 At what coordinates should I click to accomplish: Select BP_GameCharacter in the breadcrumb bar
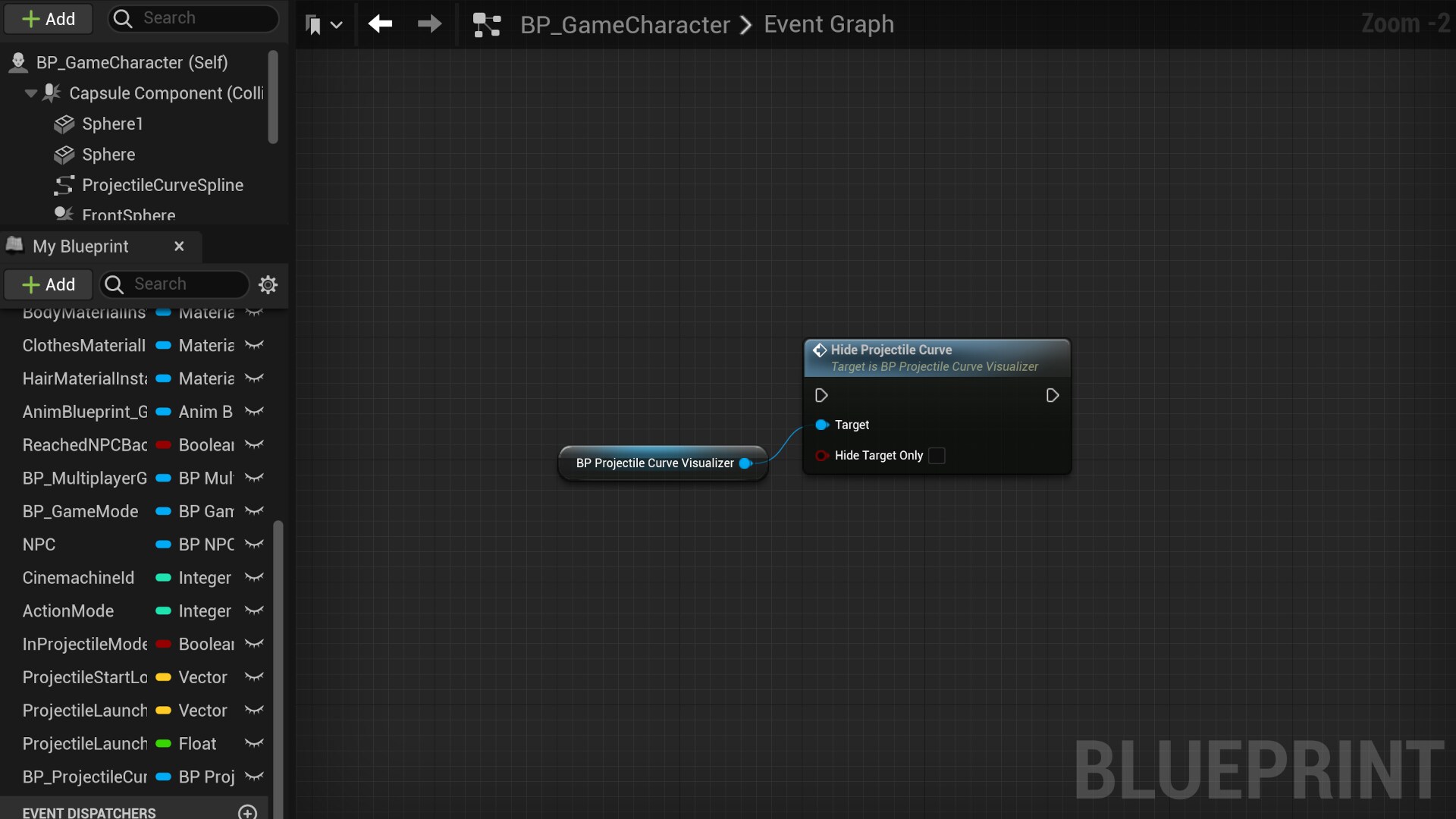point(625,24)
